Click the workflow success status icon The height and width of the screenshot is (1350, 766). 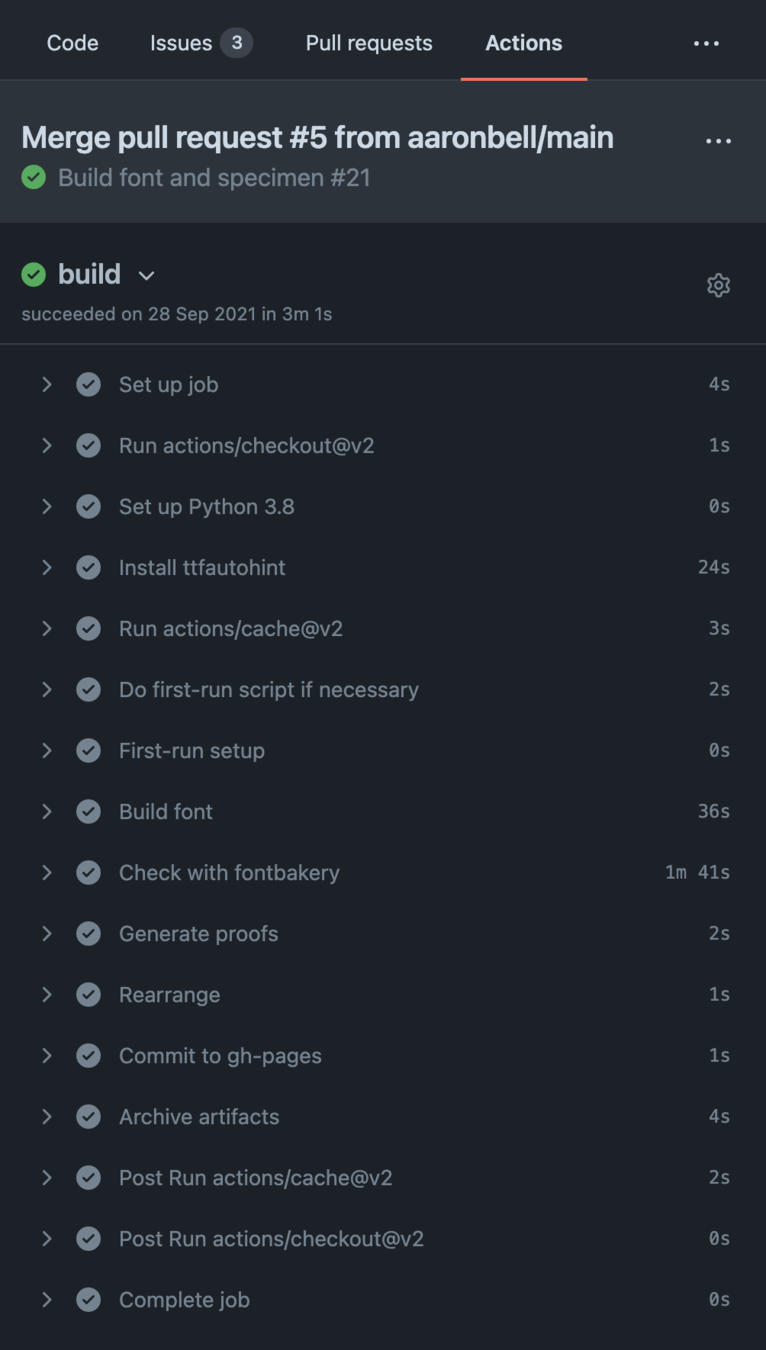pyautogui.click(x=34, y=178)
